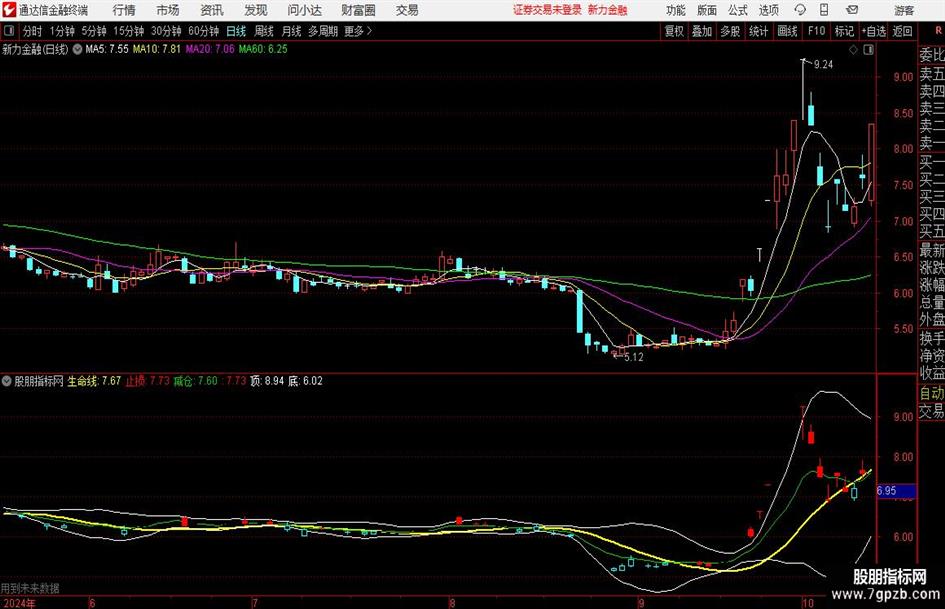The height and width of the screenshot is (609, 945).
Task: Expand the 更多 period options
Action: coord(358,31)
